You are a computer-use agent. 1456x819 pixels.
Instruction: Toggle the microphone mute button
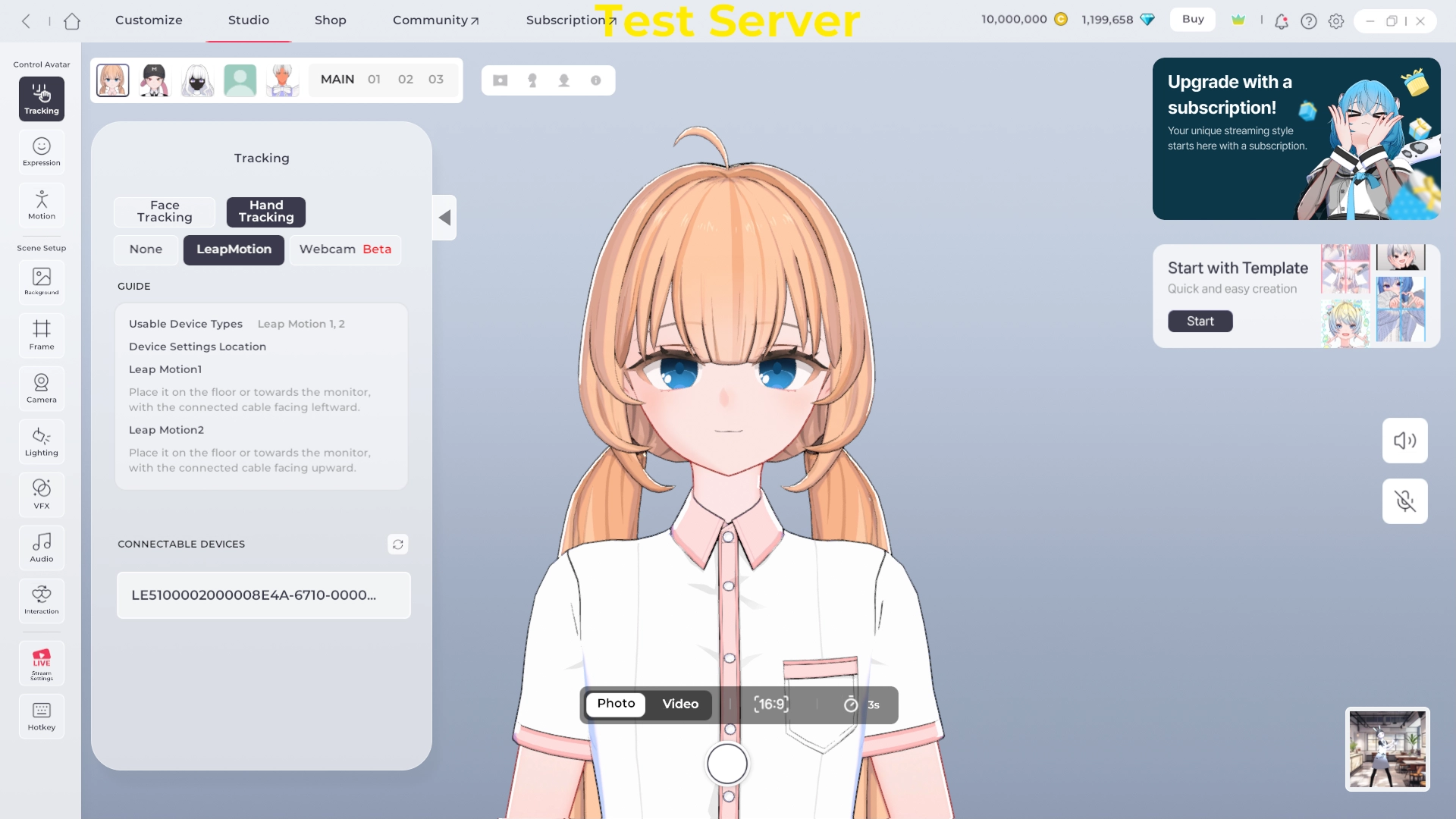(x=1404, y=501)
